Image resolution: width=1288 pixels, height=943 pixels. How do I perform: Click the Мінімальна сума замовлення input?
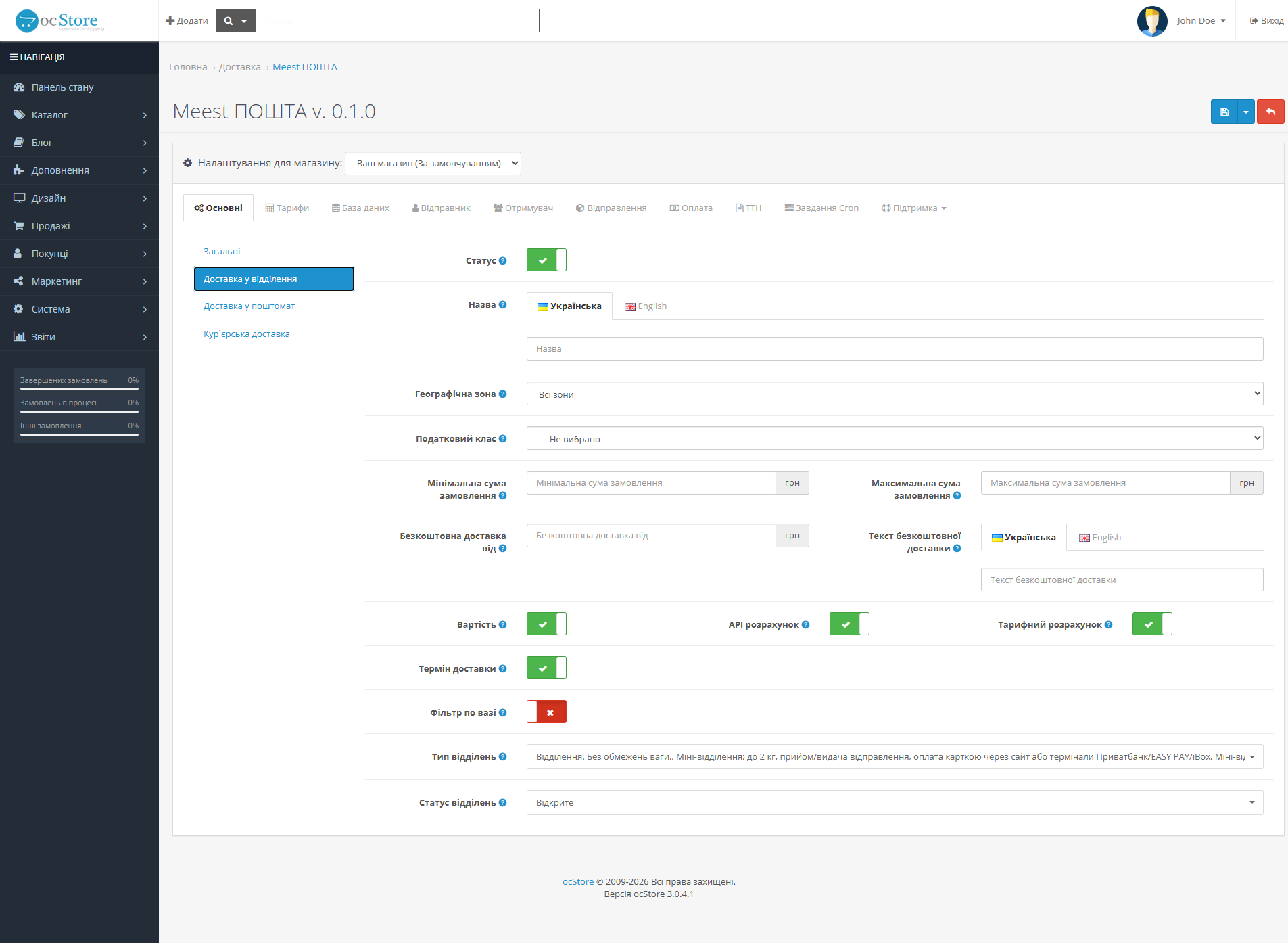pos(651,482)
